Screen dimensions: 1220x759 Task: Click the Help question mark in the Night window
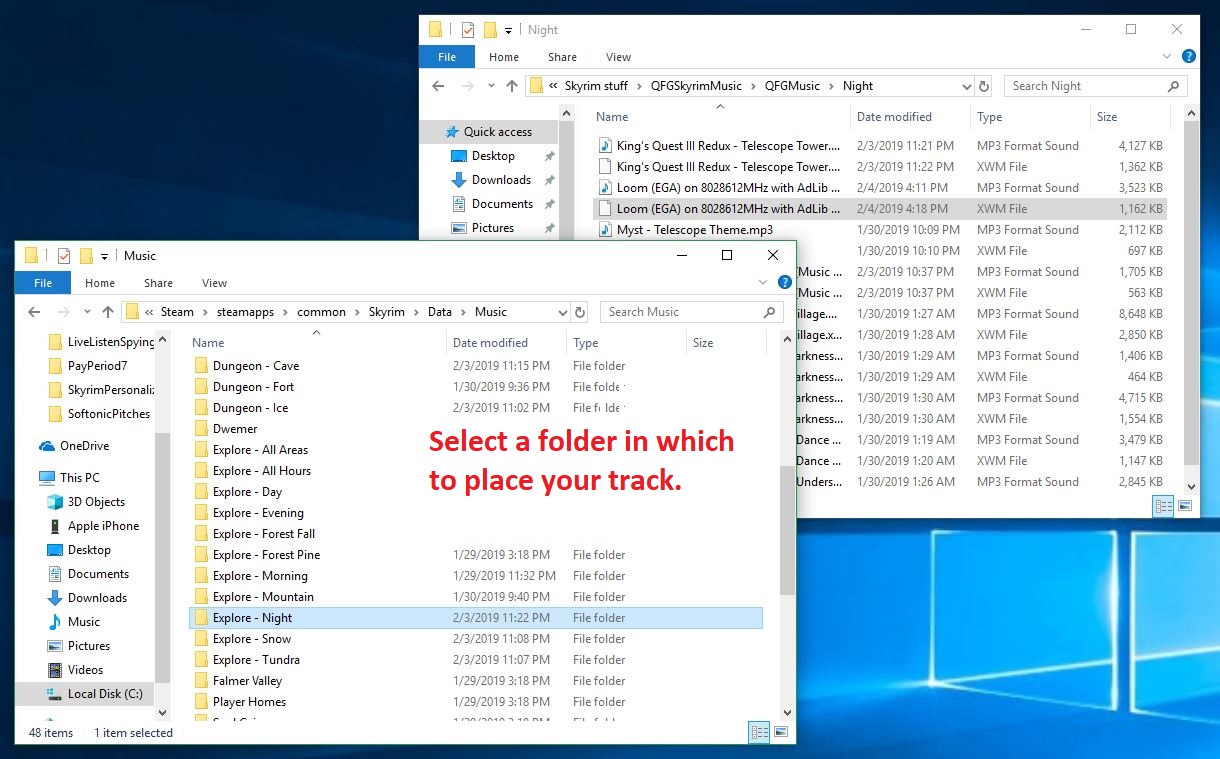pyautogui.click(x=1189, y=55)
